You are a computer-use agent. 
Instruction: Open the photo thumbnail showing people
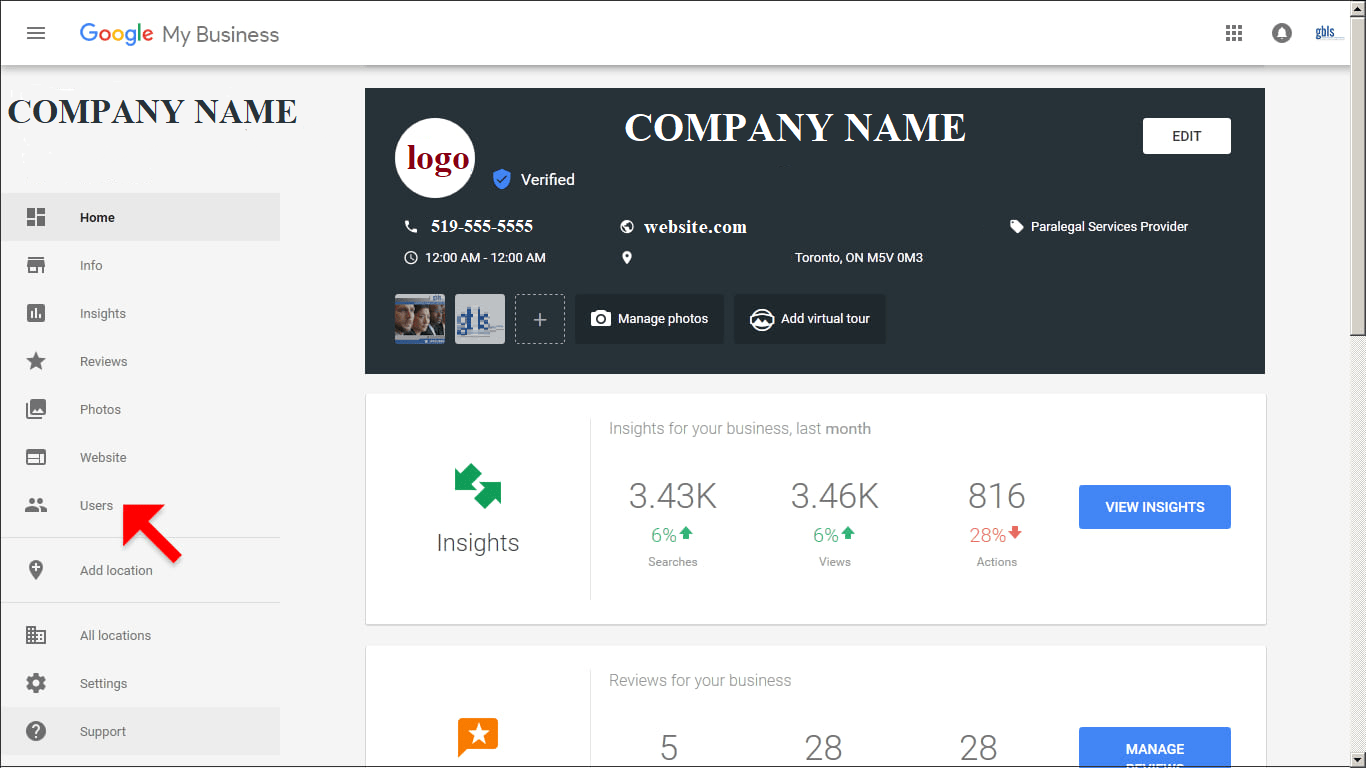click(x=420, y=319)
